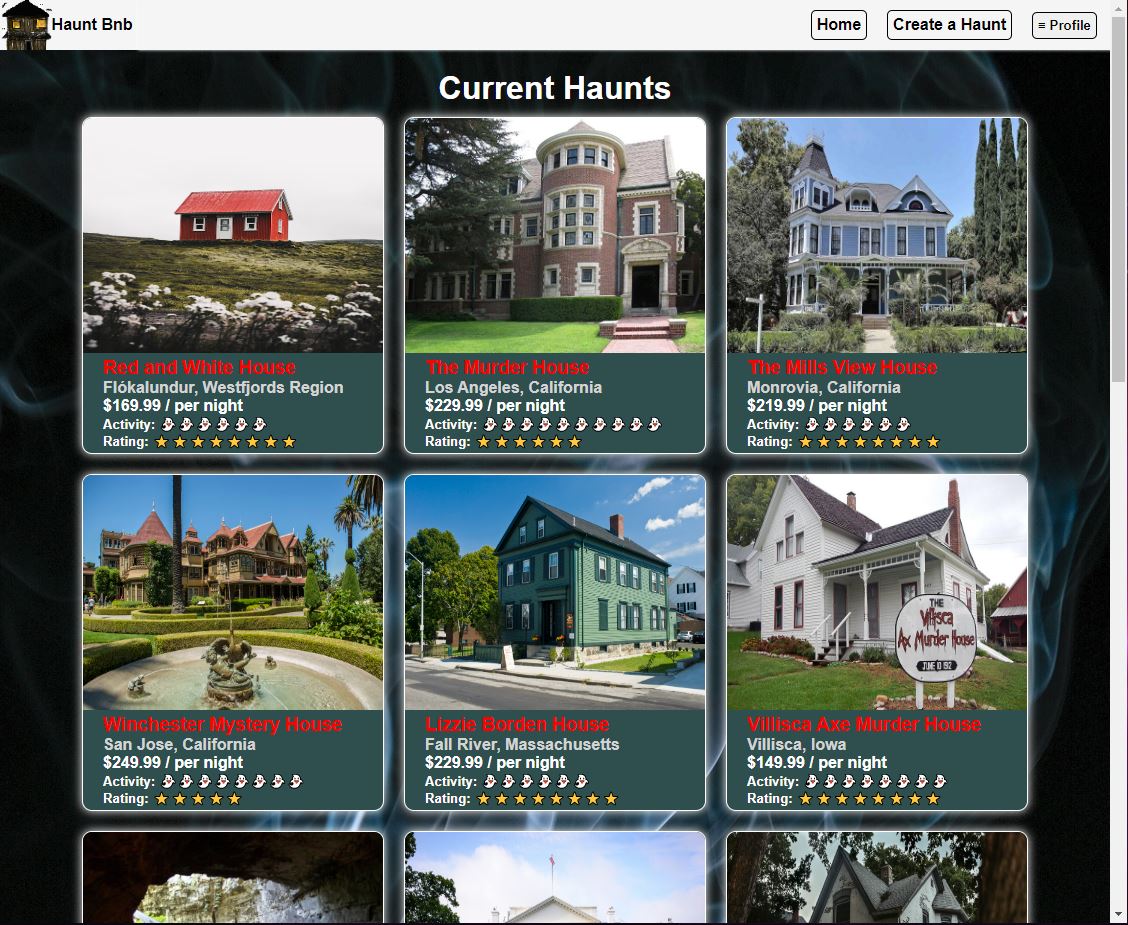Open the Lizzie Borden green house photo

pyautogui.click(x=555, y=592)
